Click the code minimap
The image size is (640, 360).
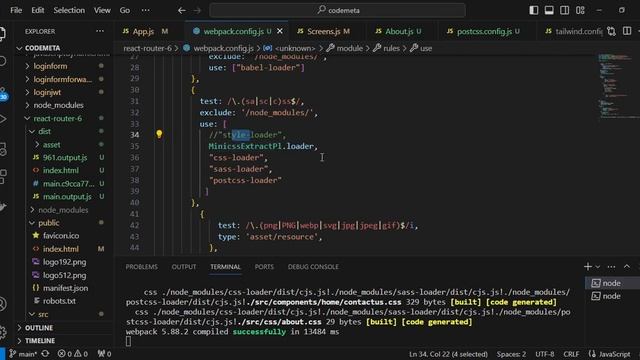click(616, 86)
